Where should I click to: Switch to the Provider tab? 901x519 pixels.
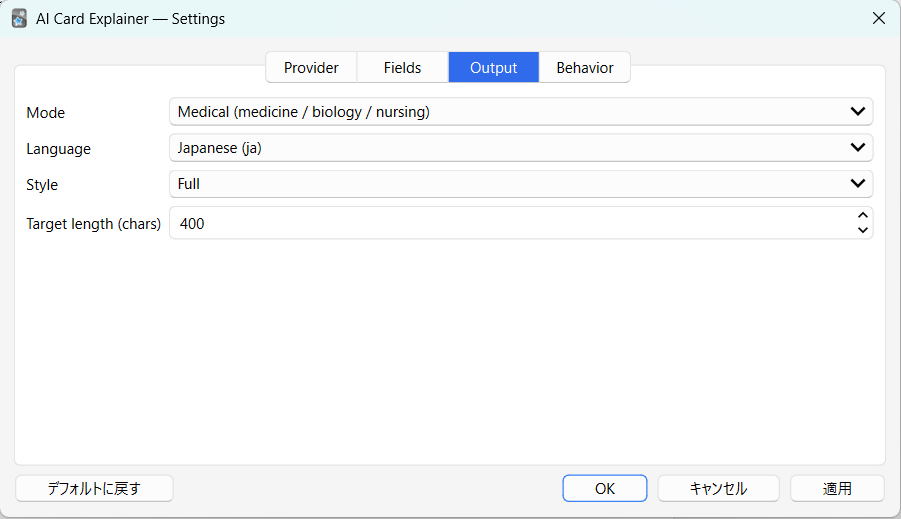(x=311, y=68)
